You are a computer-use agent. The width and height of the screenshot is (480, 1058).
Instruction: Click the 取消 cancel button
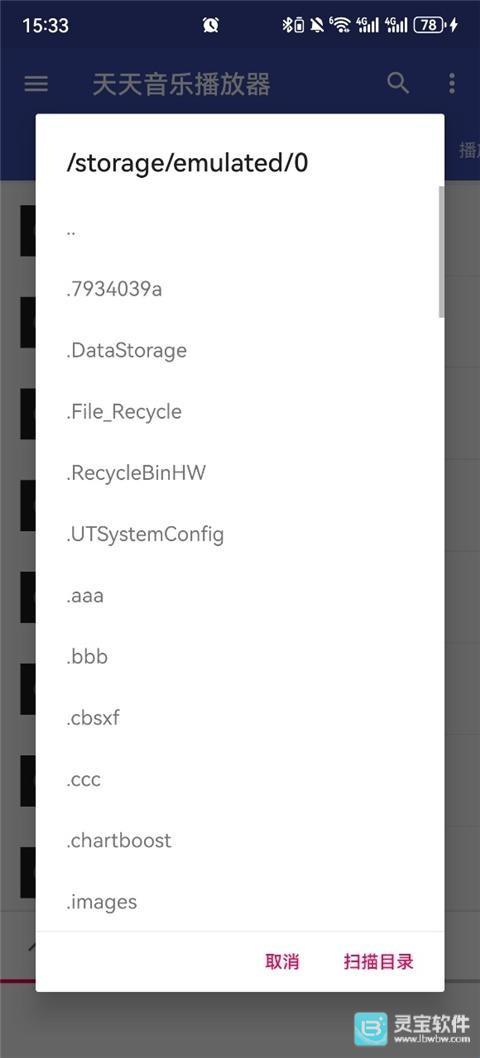pos(282,962)
